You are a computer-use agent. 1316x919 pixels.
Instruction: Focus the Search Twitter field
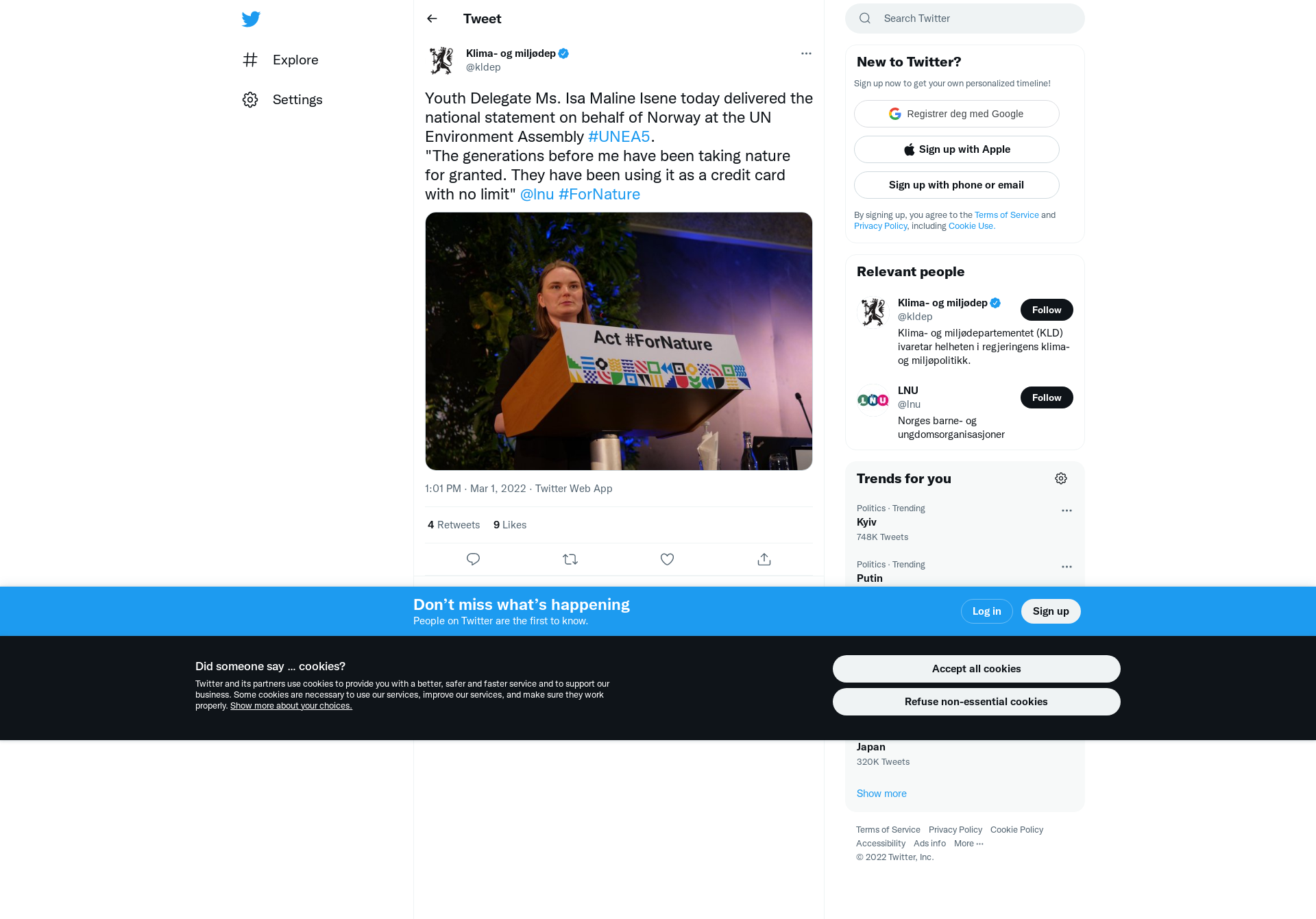(x=964, y=19)
